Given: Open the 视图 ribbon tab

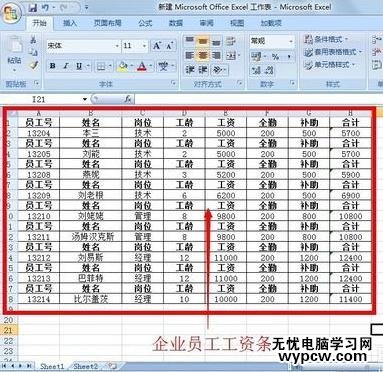Looking at the screenshot, I should 237,23.
